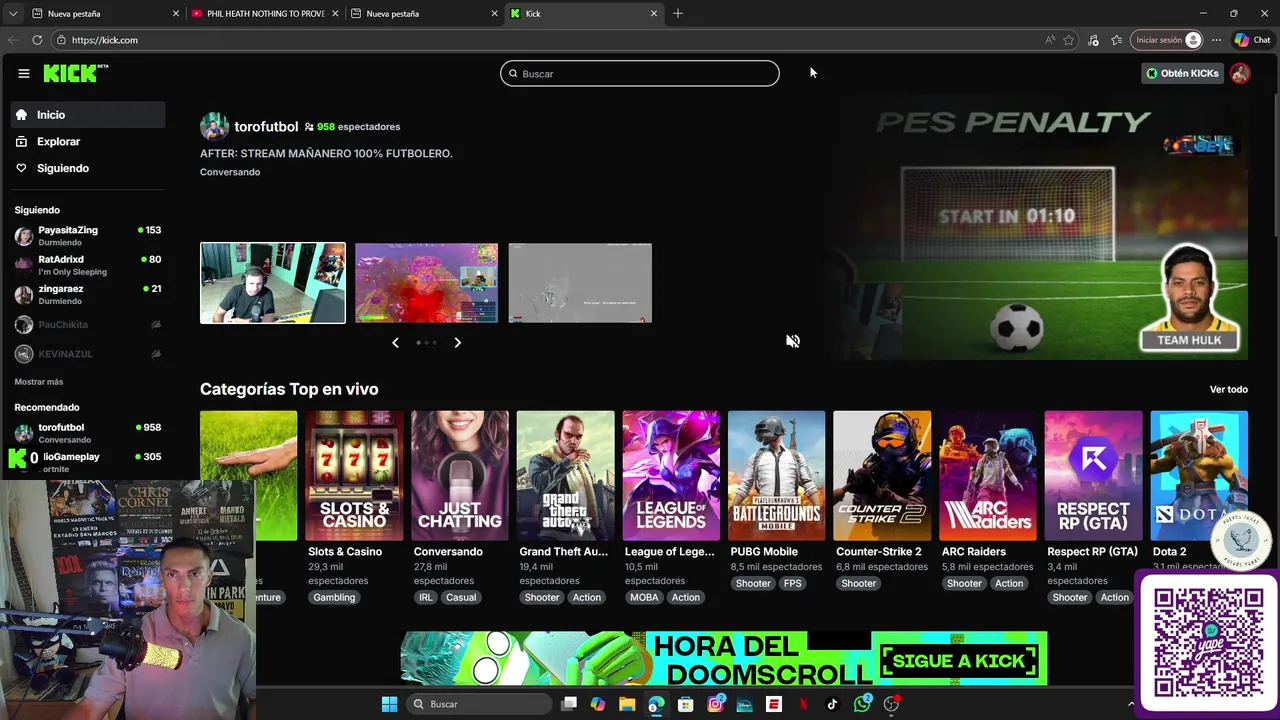Click the IRL tag under Conversando
The image size is (1280, 720).
426,598
